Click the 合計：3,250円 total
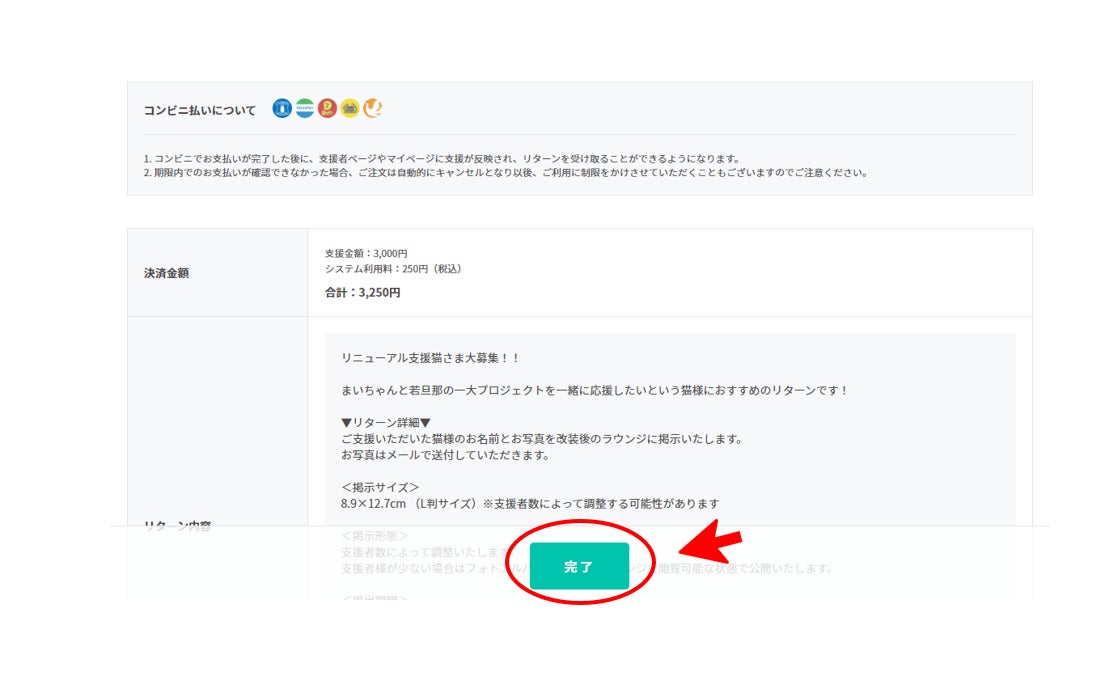 coord(362,293)
